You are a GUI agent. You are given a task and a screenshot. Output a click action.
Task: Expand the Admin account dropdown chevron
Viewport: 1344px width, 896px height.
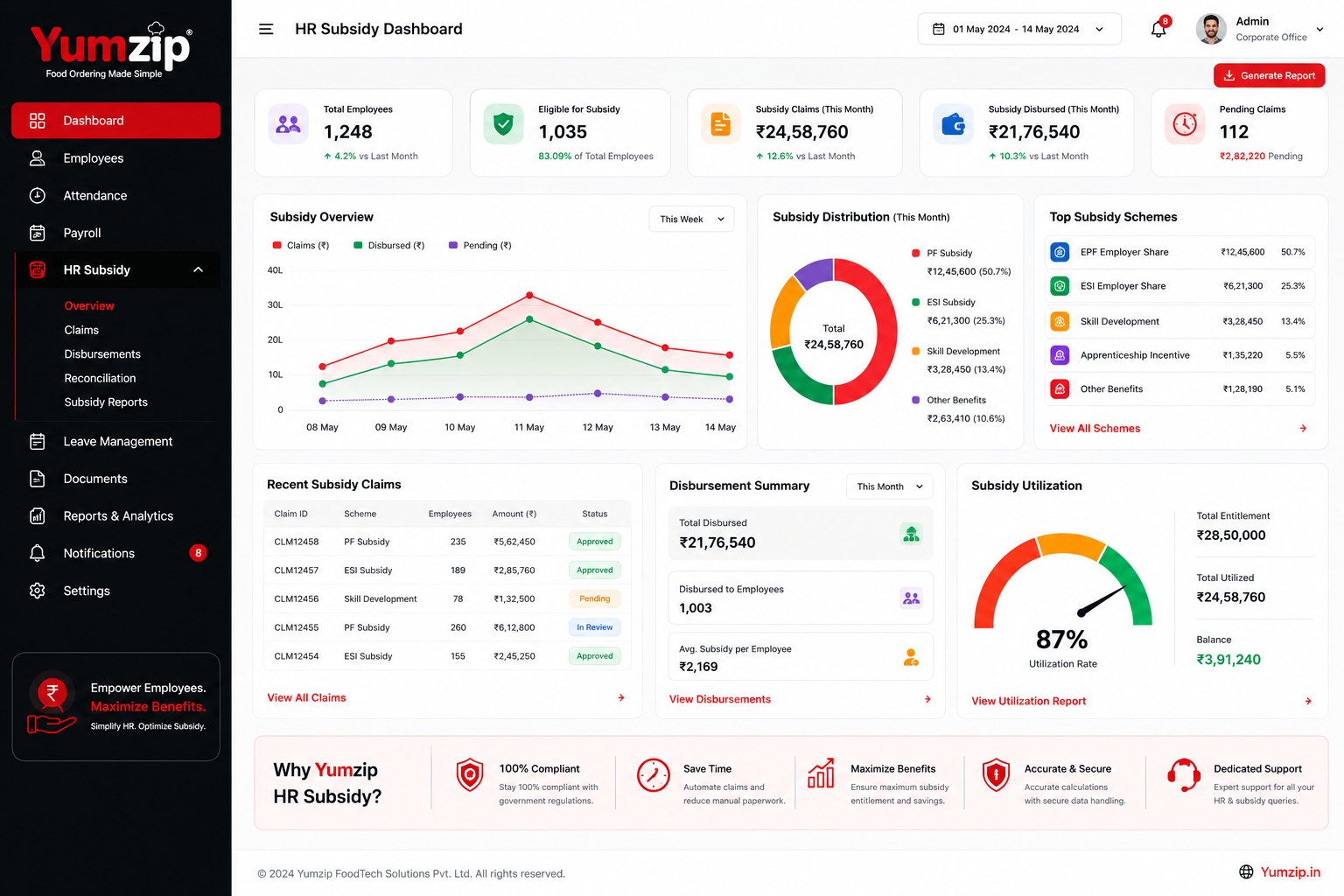pyautogui.click(x=1319, y=29)
